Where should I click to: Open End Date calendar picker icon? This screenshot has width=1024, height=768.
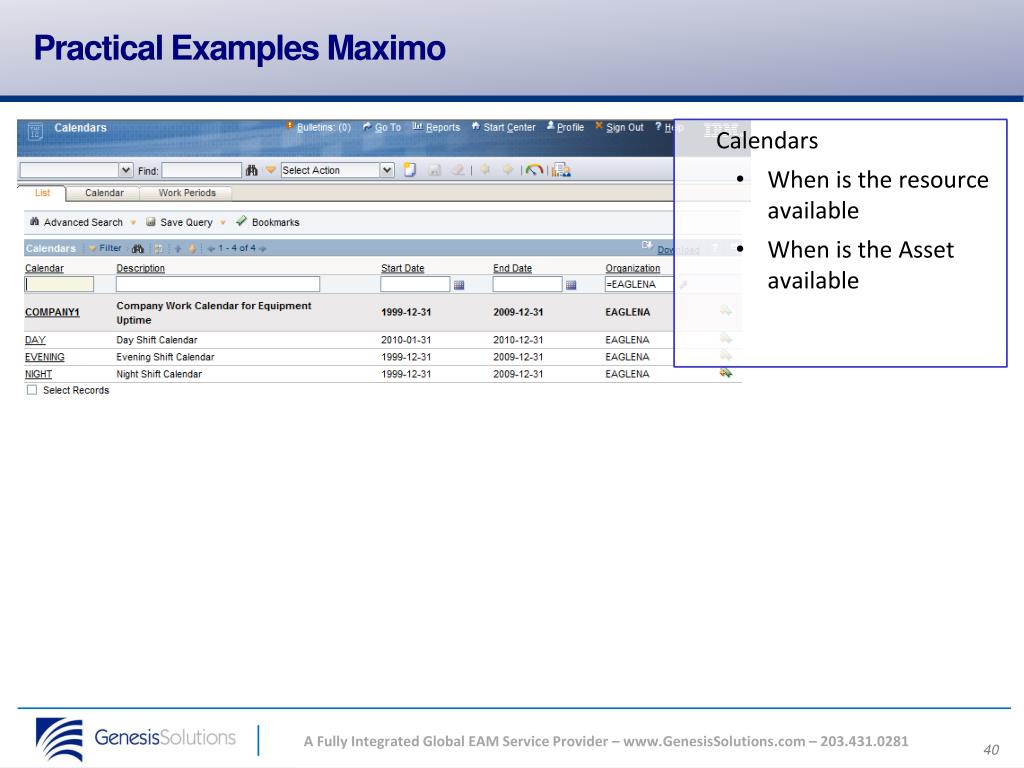pos(571,285)
